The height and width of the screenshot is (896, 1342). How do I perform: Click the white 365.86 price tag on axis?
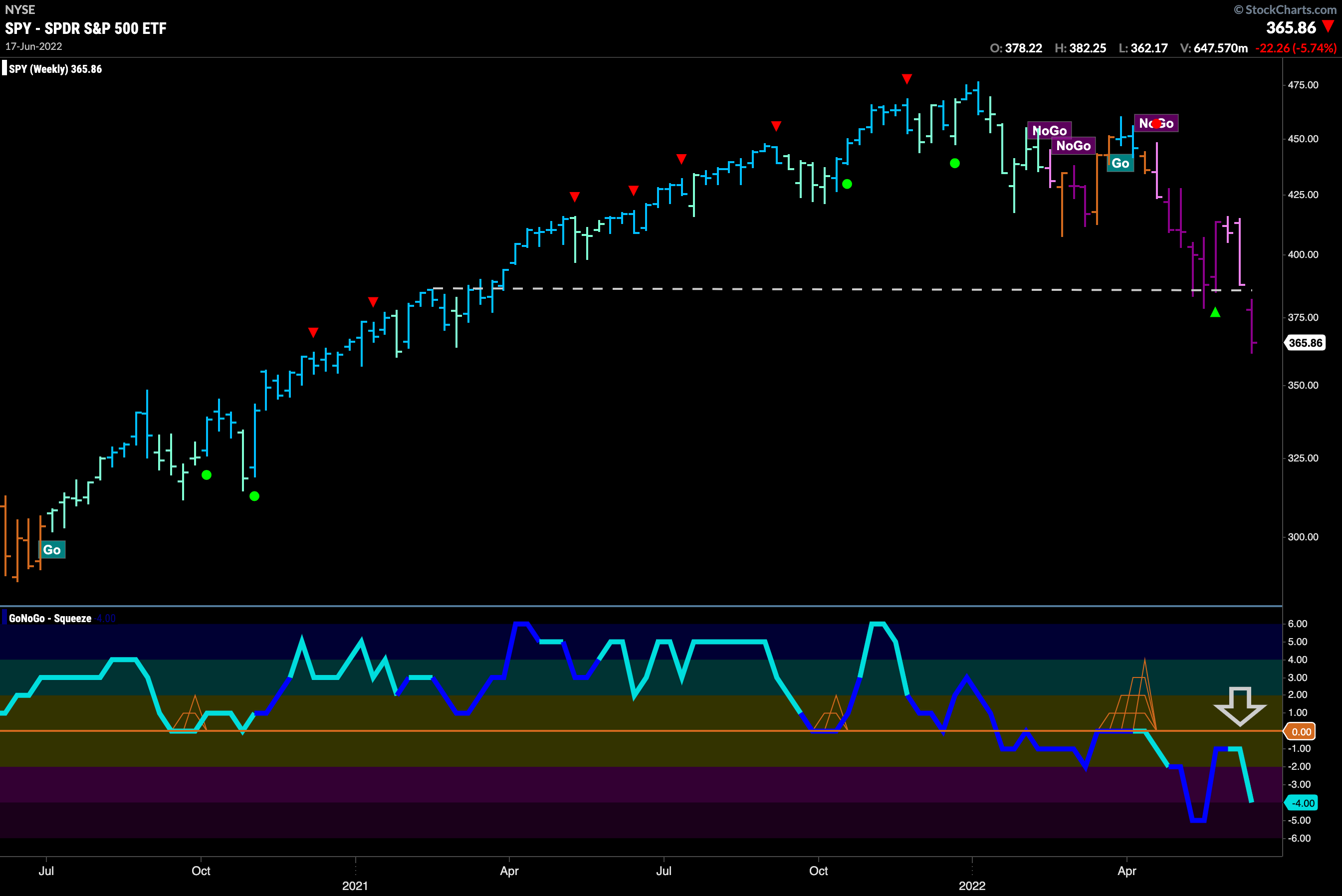[x=1305, y=343]
